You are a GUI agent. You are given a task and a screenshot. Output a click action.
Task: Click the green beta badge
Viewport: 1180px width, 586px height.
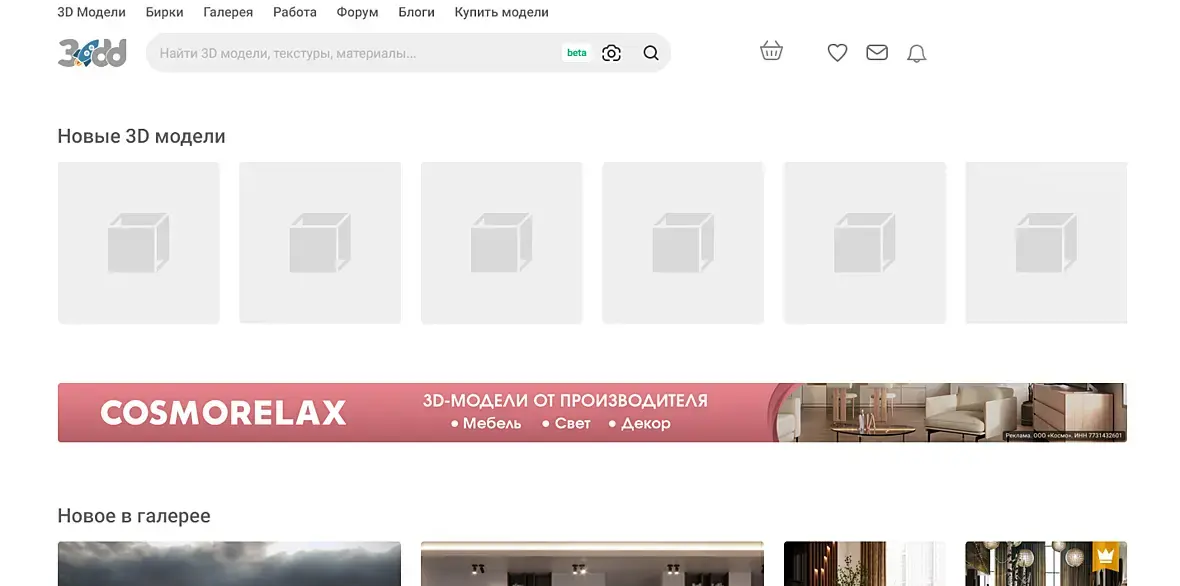pyautogui.click(x=576, y=53)
